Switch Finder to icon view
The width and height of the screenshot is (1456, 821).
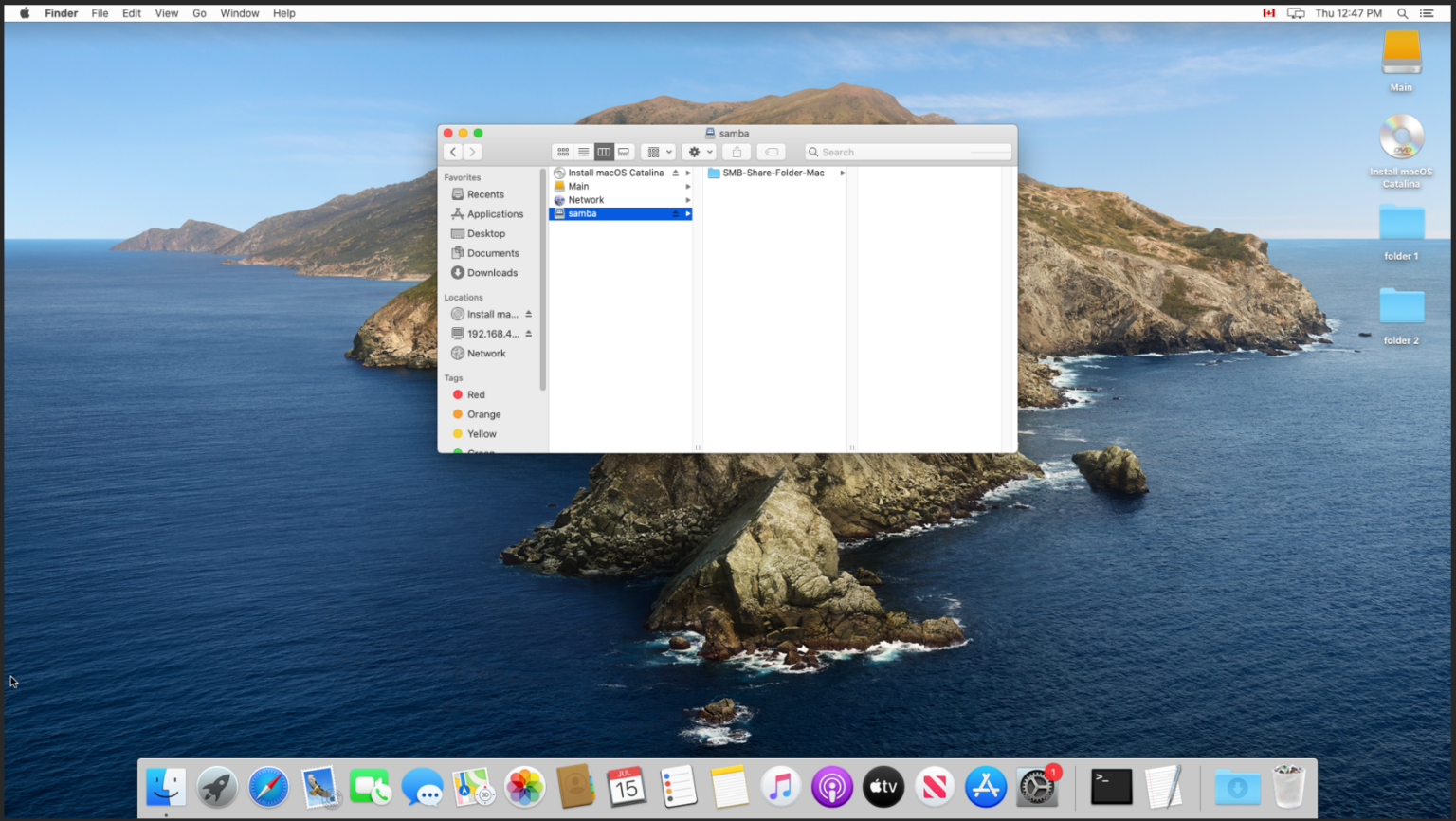click(x=562, y=152)
